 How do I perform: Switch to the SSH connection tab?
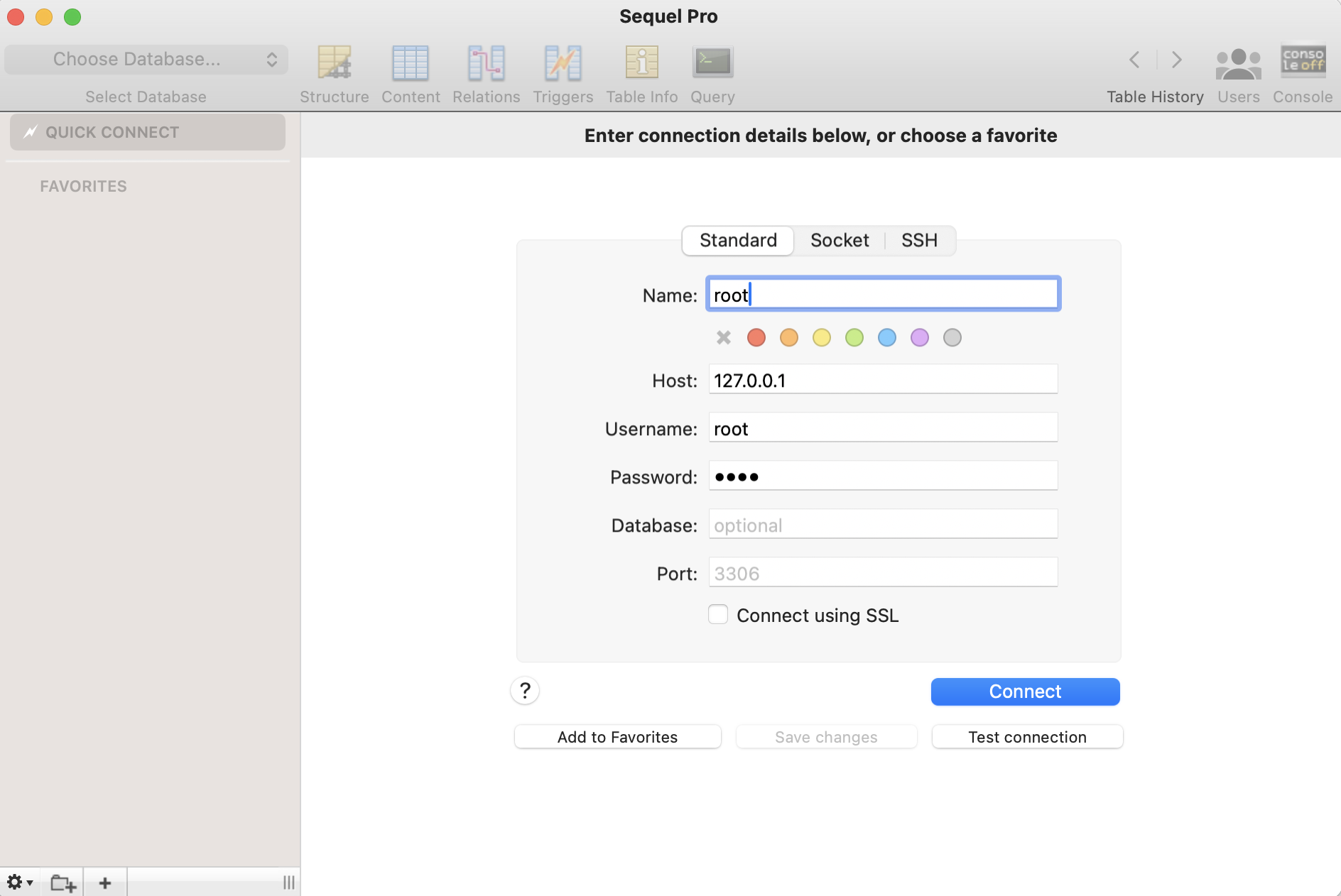(920, 241)
